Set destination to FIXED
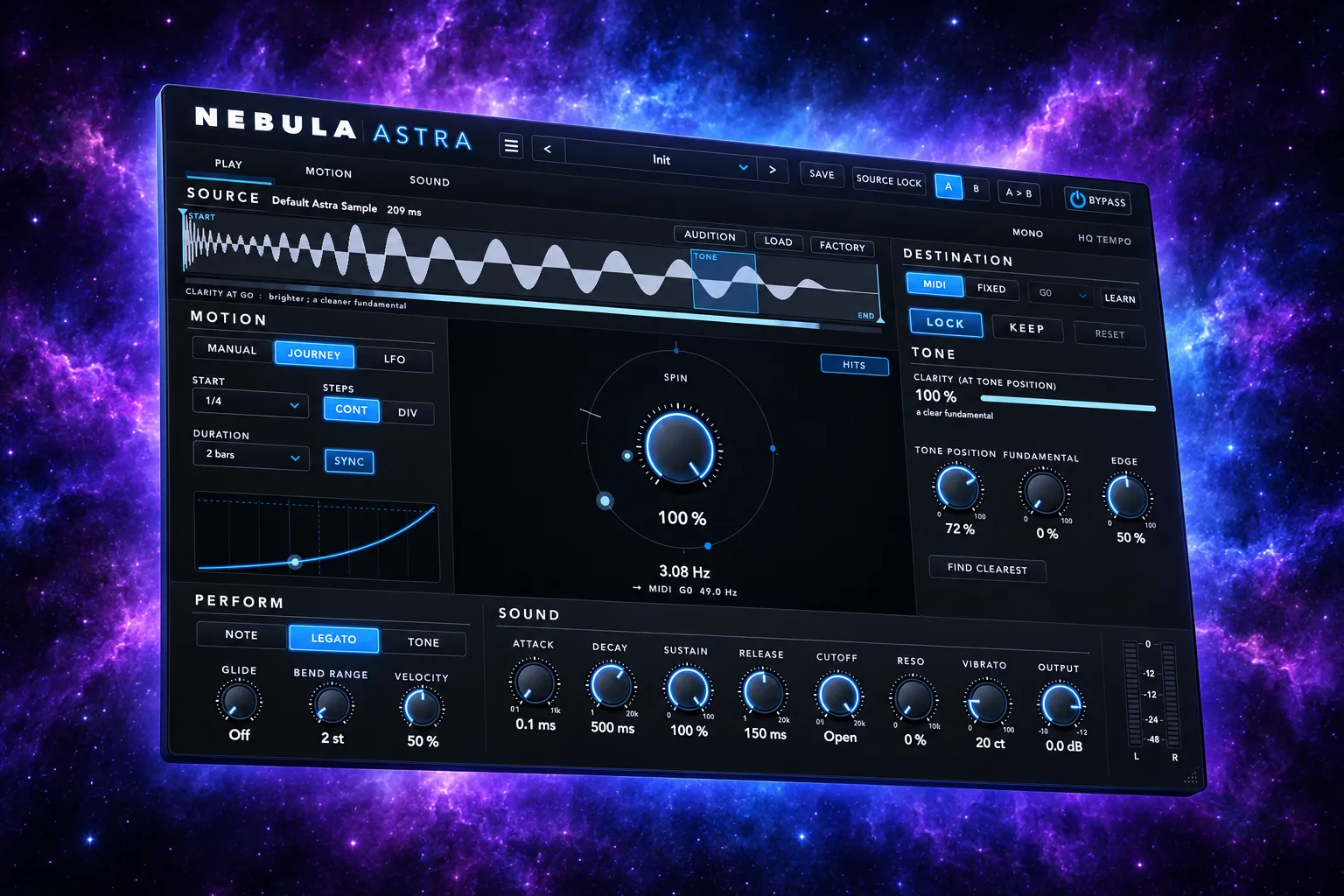 click(x=990, y=288)
